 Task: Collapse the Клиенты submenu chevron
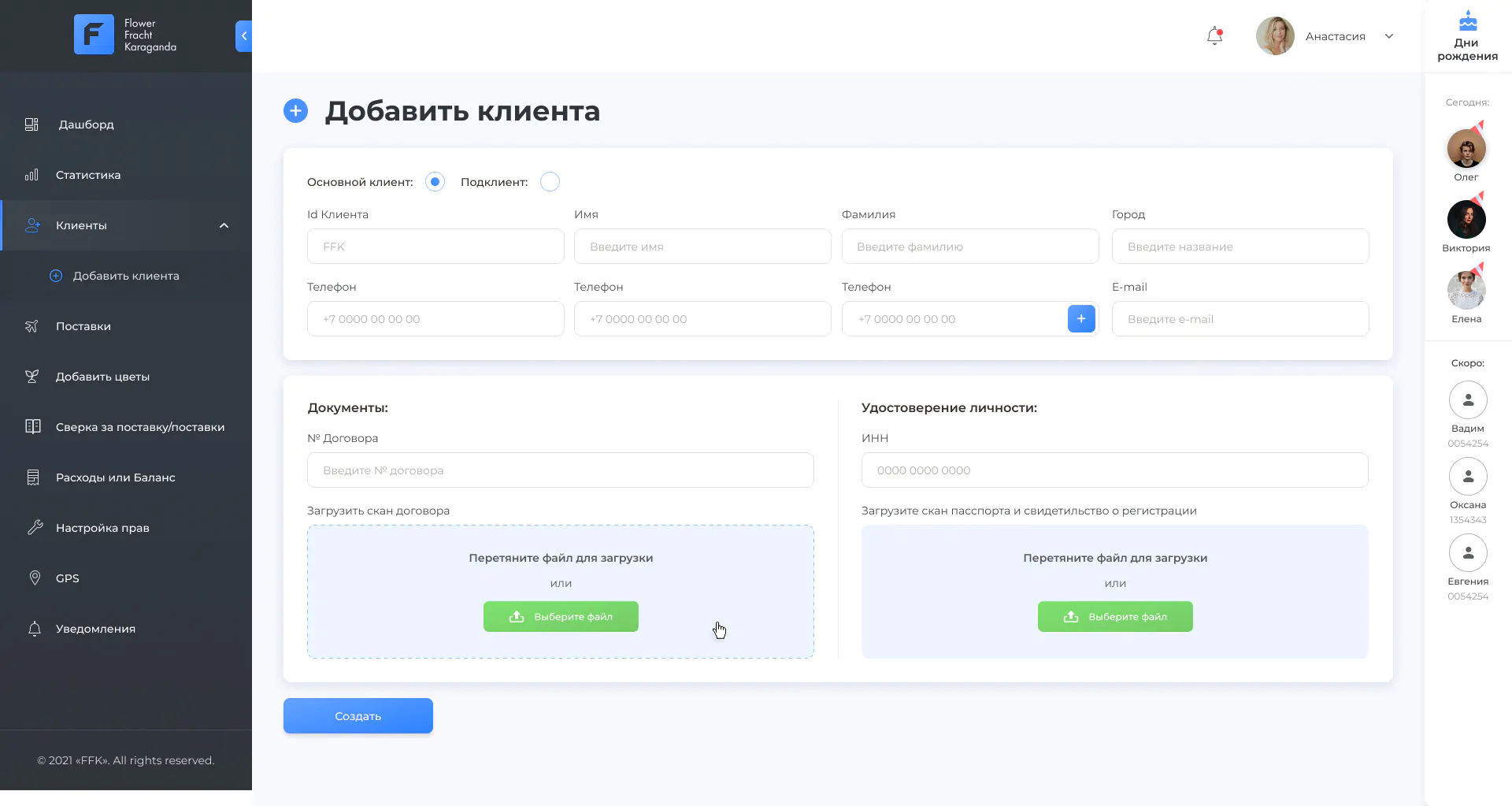[x=224, y=225]
